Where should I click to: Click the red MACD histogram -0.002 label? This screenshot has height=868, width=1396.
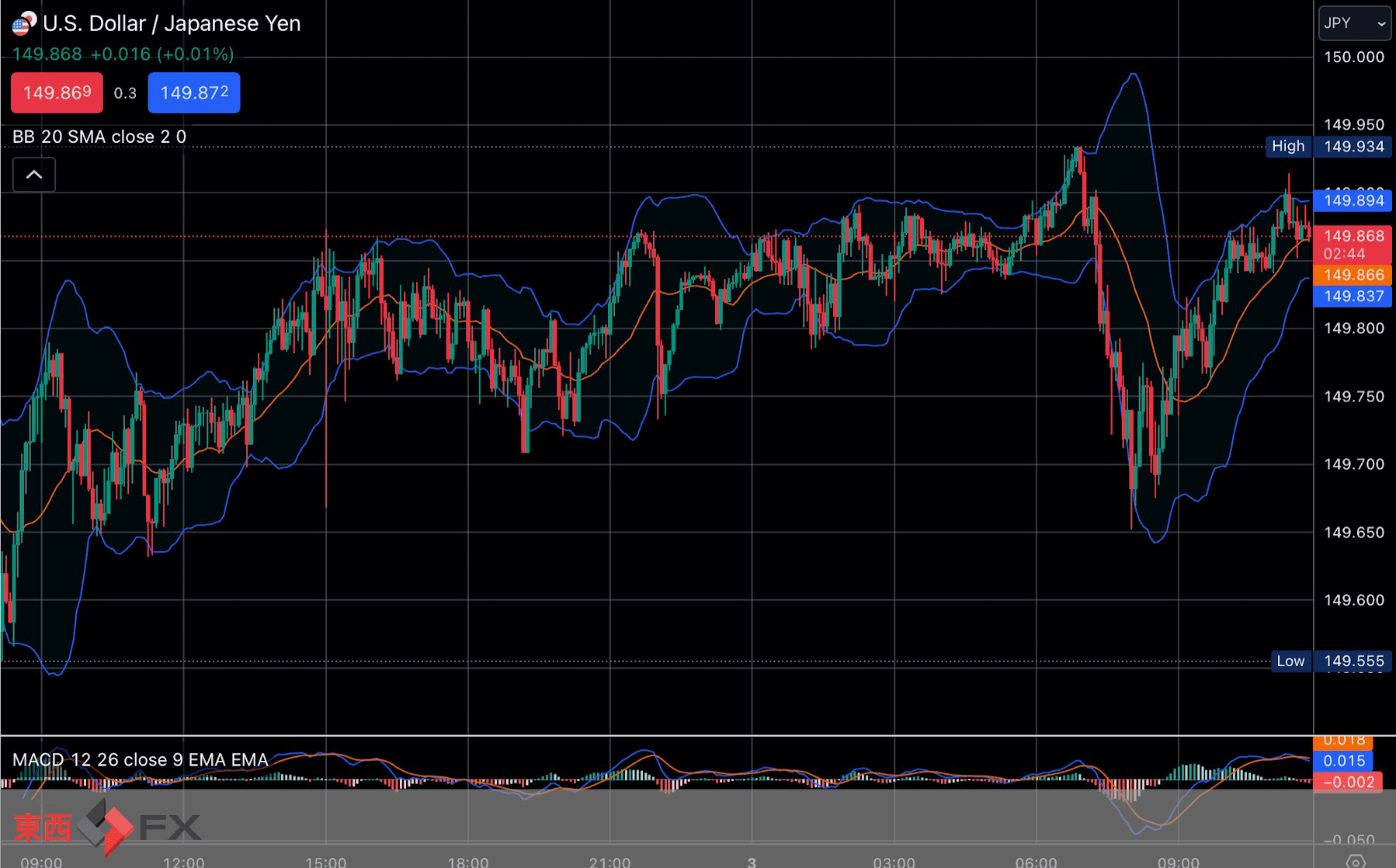(x=1348, y=782)
